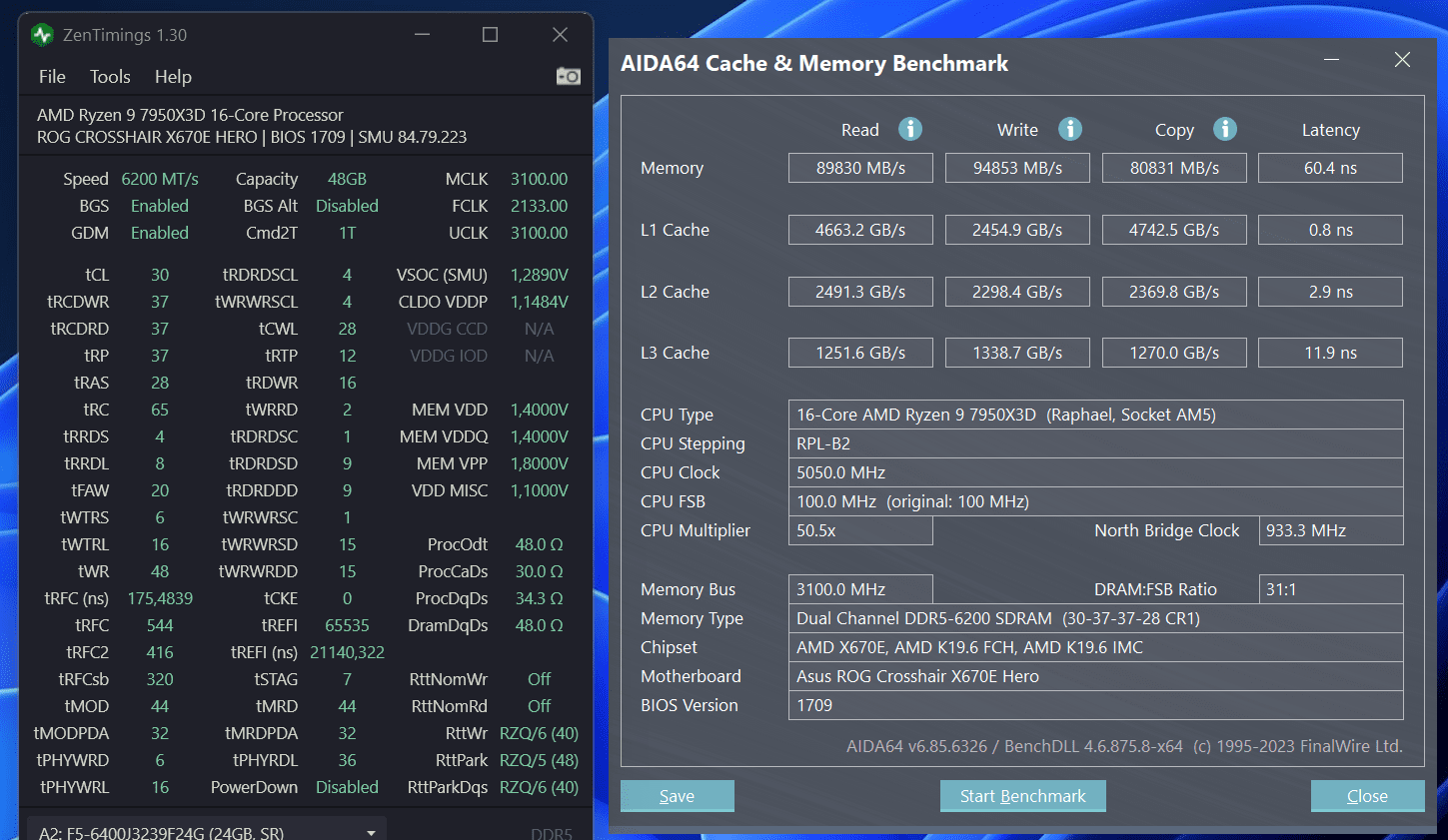
Task: Select the L2 Cache Write 2298.4 GB/s field
Action: 1017,292
